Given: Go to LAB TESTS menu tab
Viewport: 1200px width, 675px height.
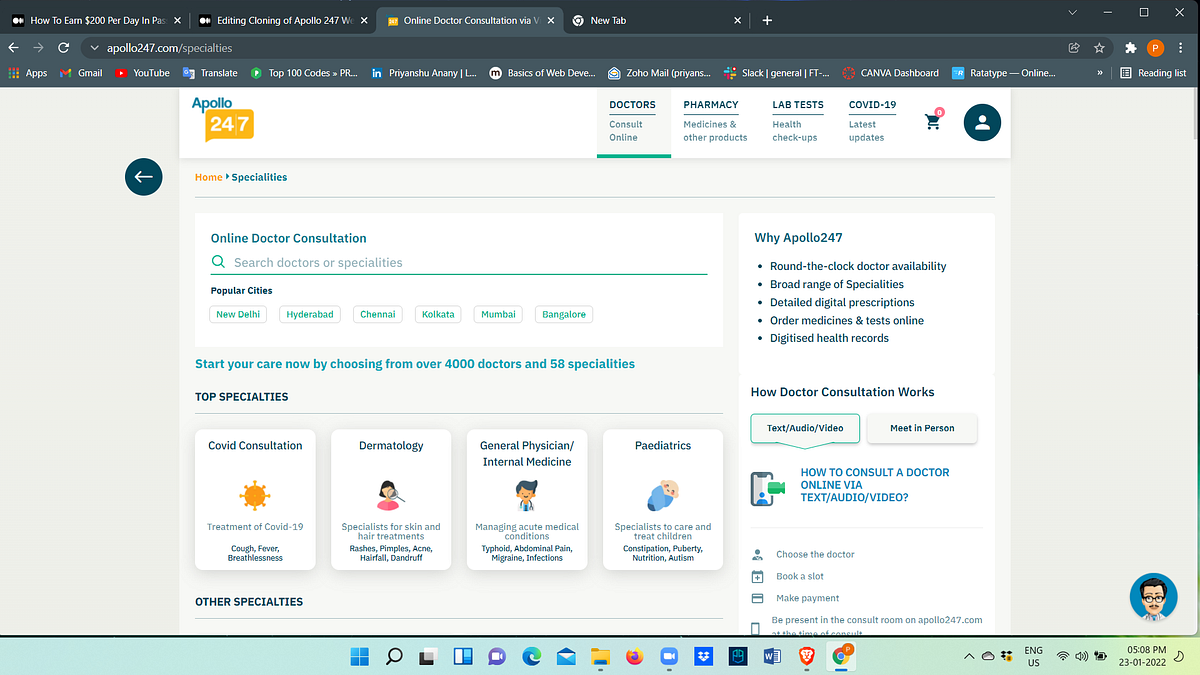Looking at the screenshot, I should [798, 121].
